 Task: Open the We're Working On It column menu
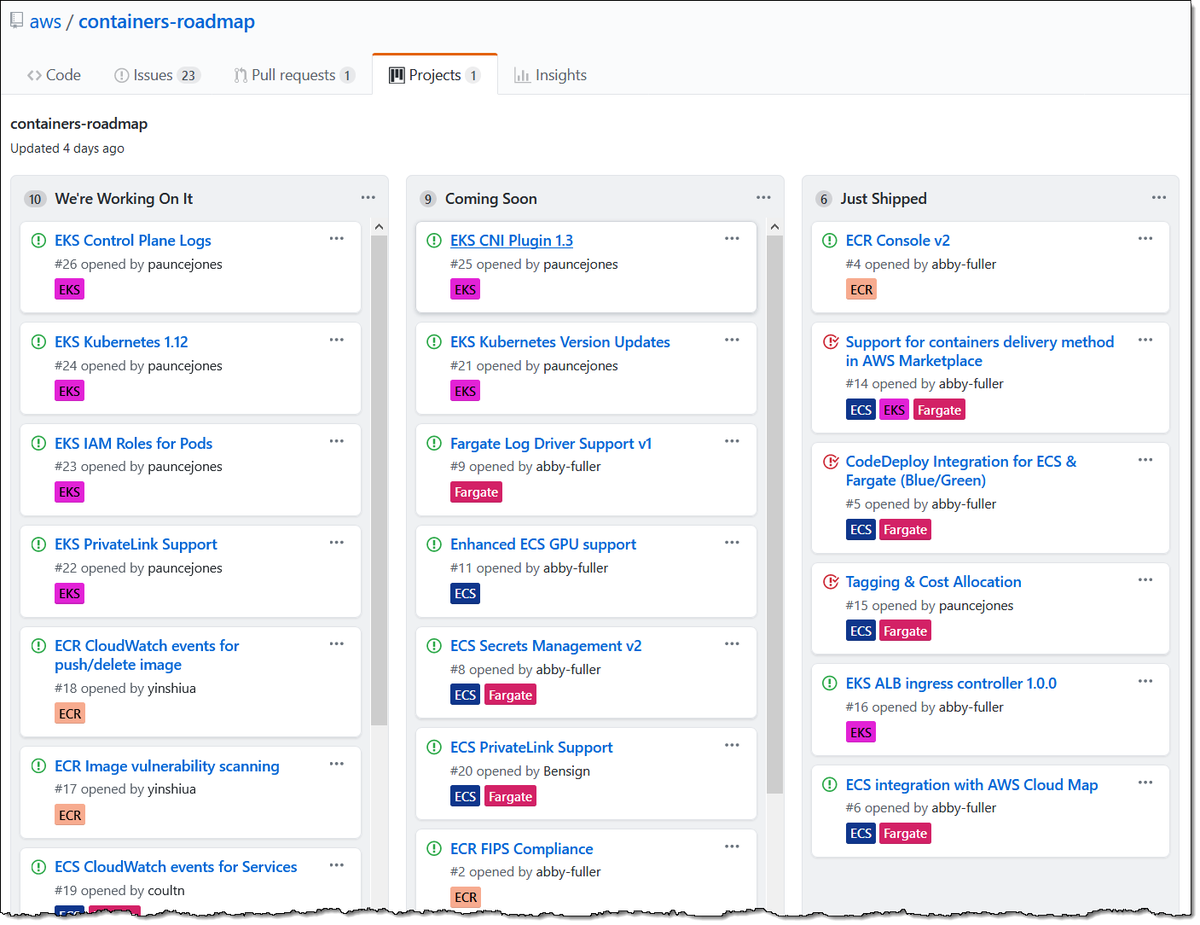click(368, 198)
